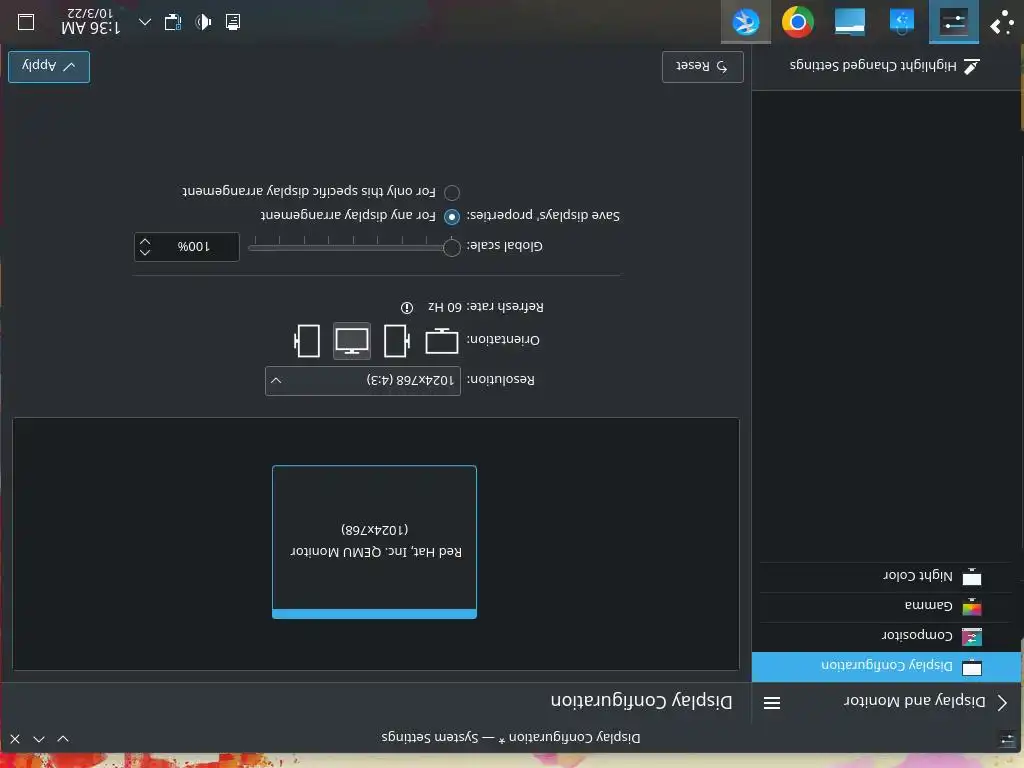Launch Google Chrome from the panel
The width and height of the screenshot is (1024, 768).
coord(797,22)
